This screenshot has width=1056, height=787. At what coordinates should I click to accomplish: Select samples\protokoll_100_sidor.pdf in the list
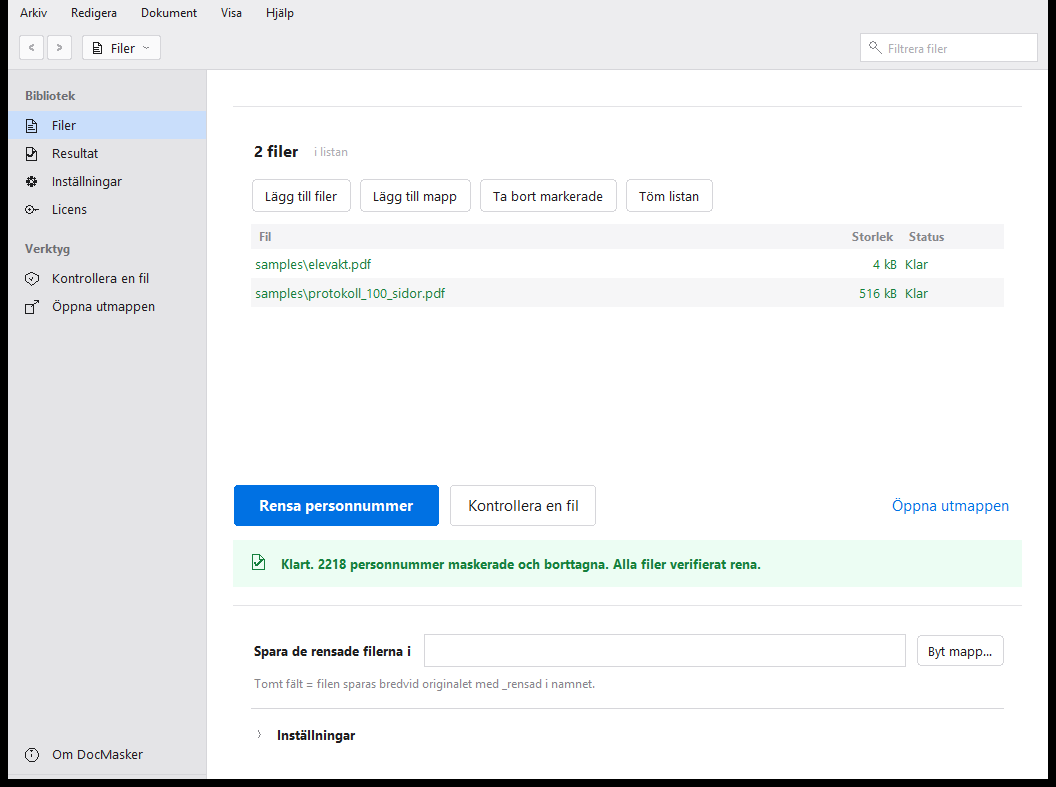point(627,294)
